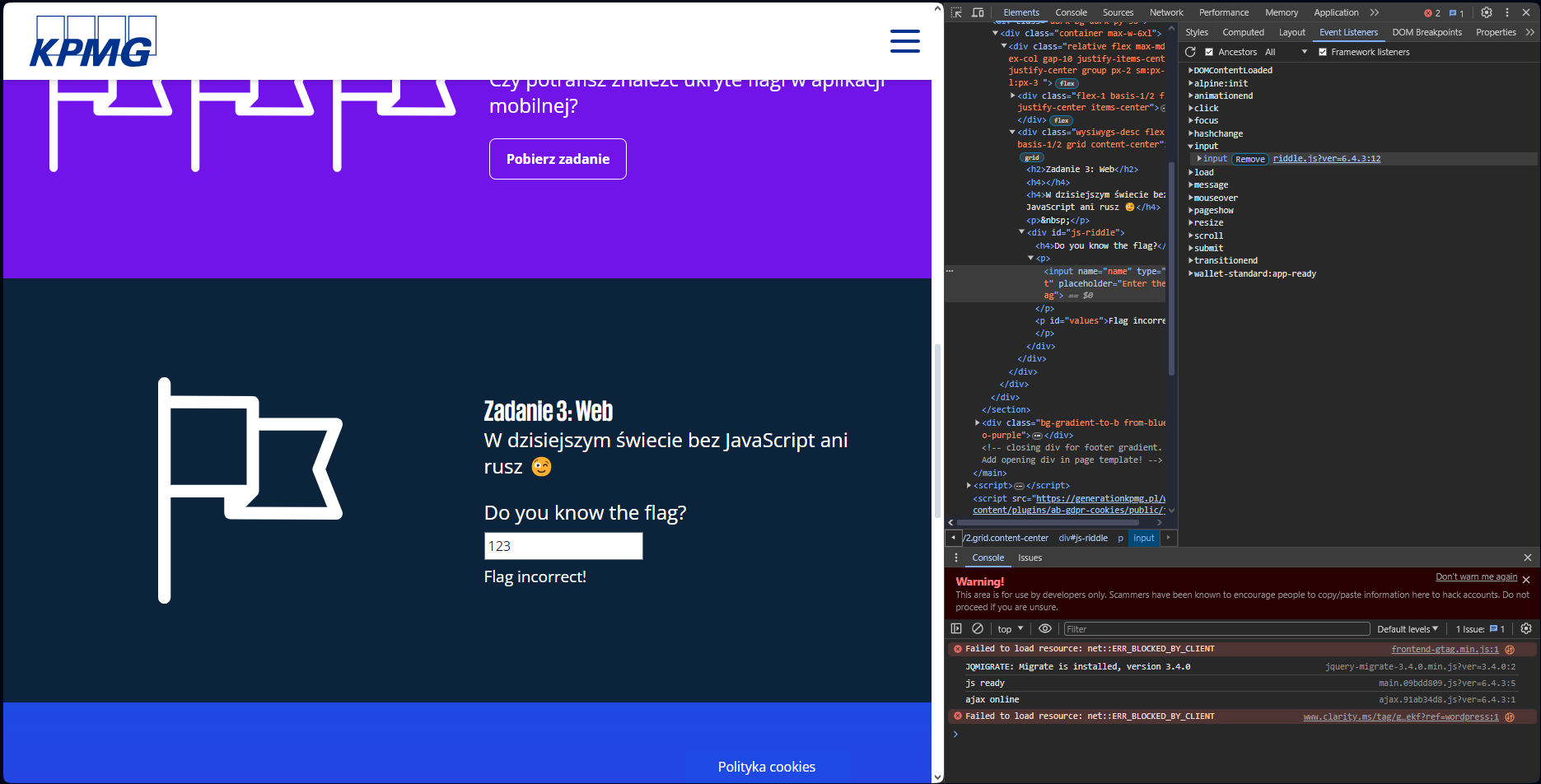Click the error icon beside frontend-gtag.min.js
The image size is (1541, 784).
[1510, 649]
